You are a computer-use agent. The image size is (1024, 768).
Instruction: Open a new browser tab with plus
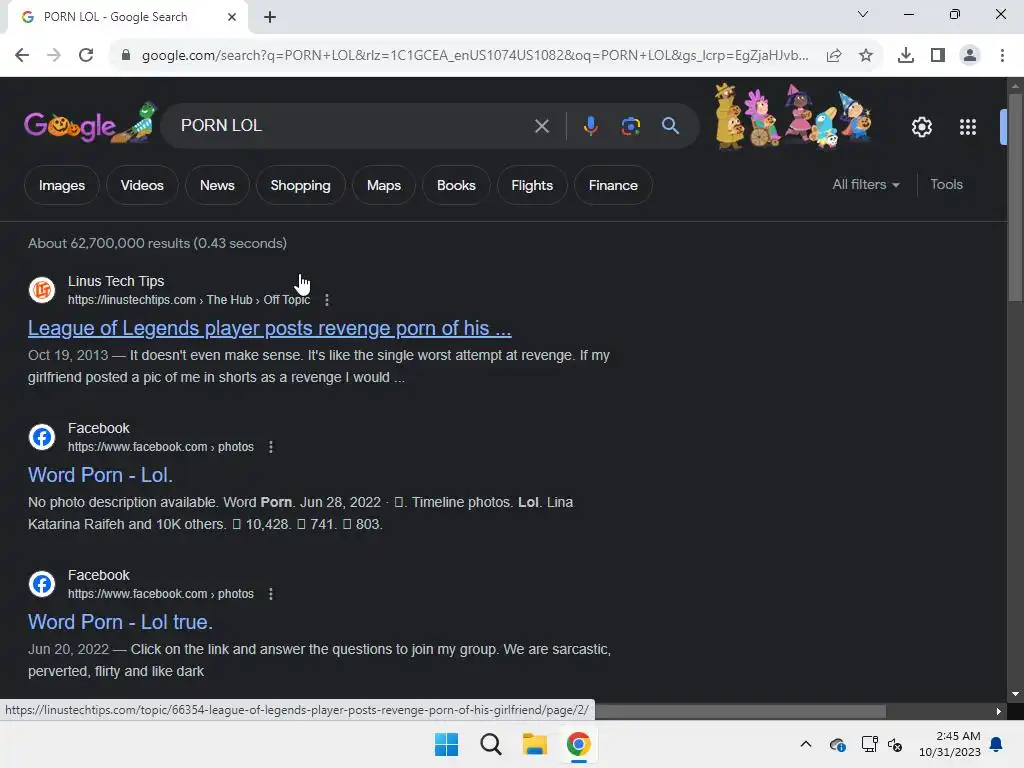click(270, 17)
